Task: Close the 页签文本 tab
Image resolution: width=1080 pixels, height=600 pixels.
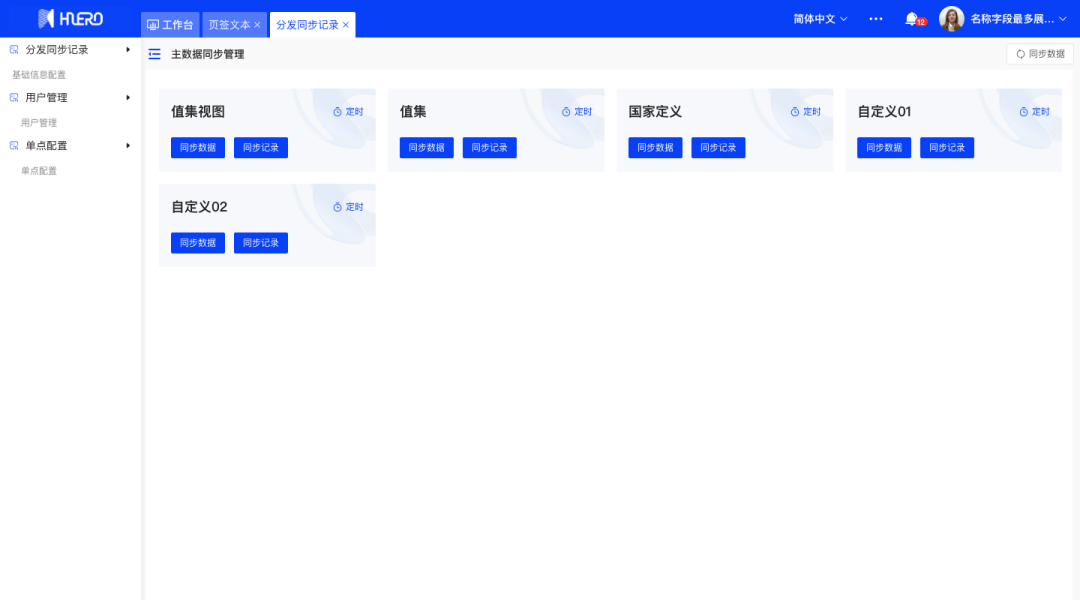Action: [x=257, y=25]
